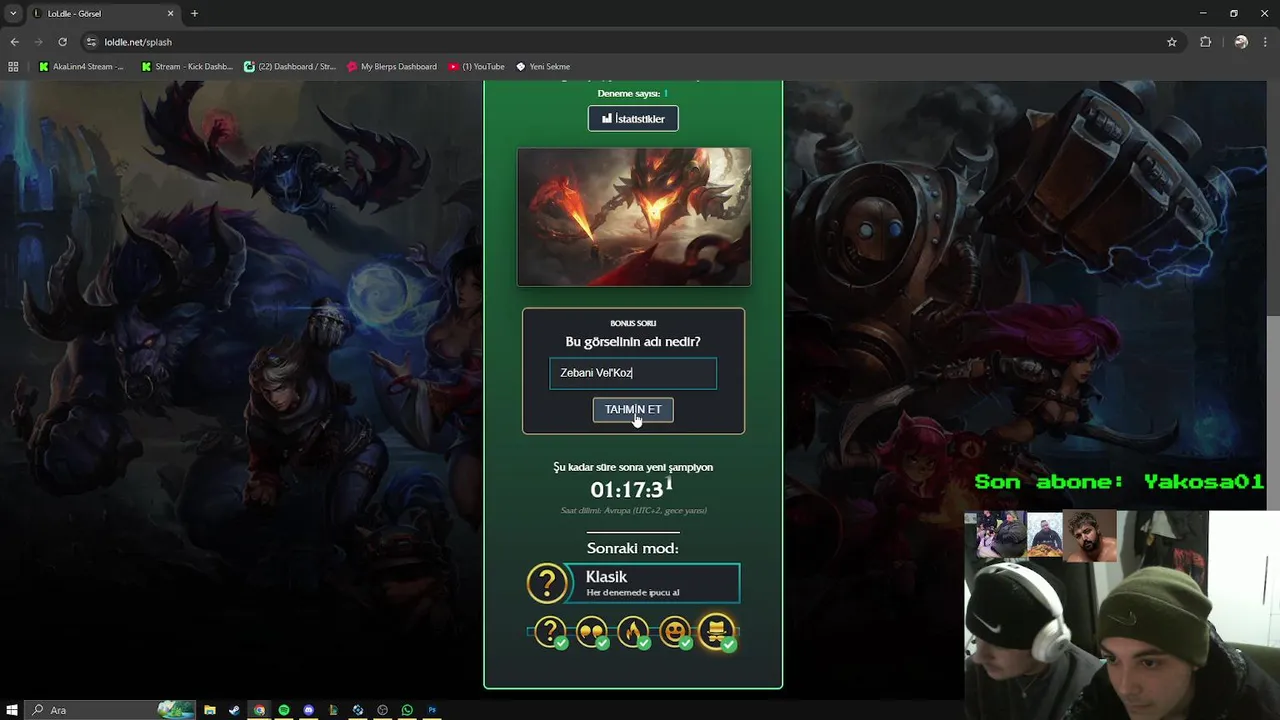Bookmark this page with the star
Image resolution: width=1280 pixels, height=720 pixels.
[x=1172, y=42]
